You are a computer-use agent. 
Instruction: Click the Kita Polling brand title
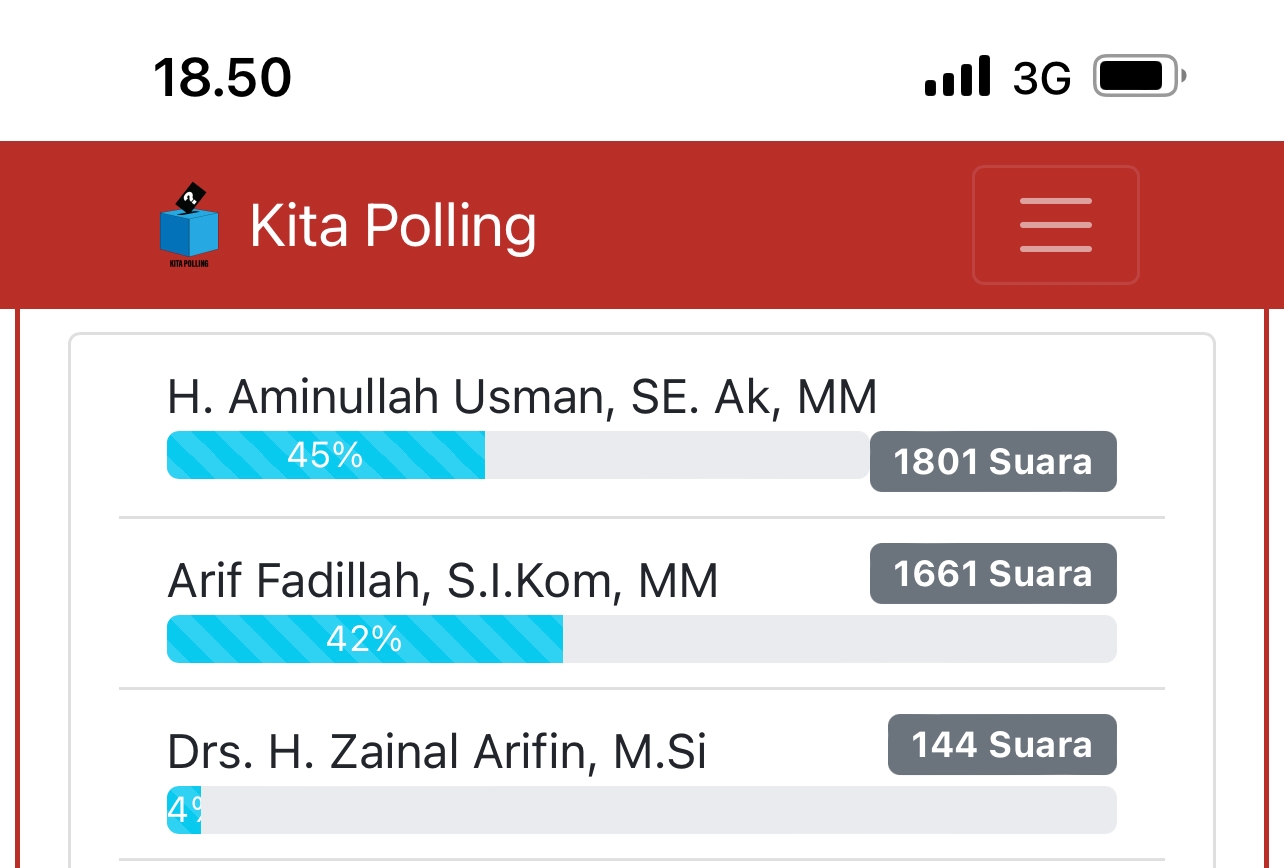[392, 226]
